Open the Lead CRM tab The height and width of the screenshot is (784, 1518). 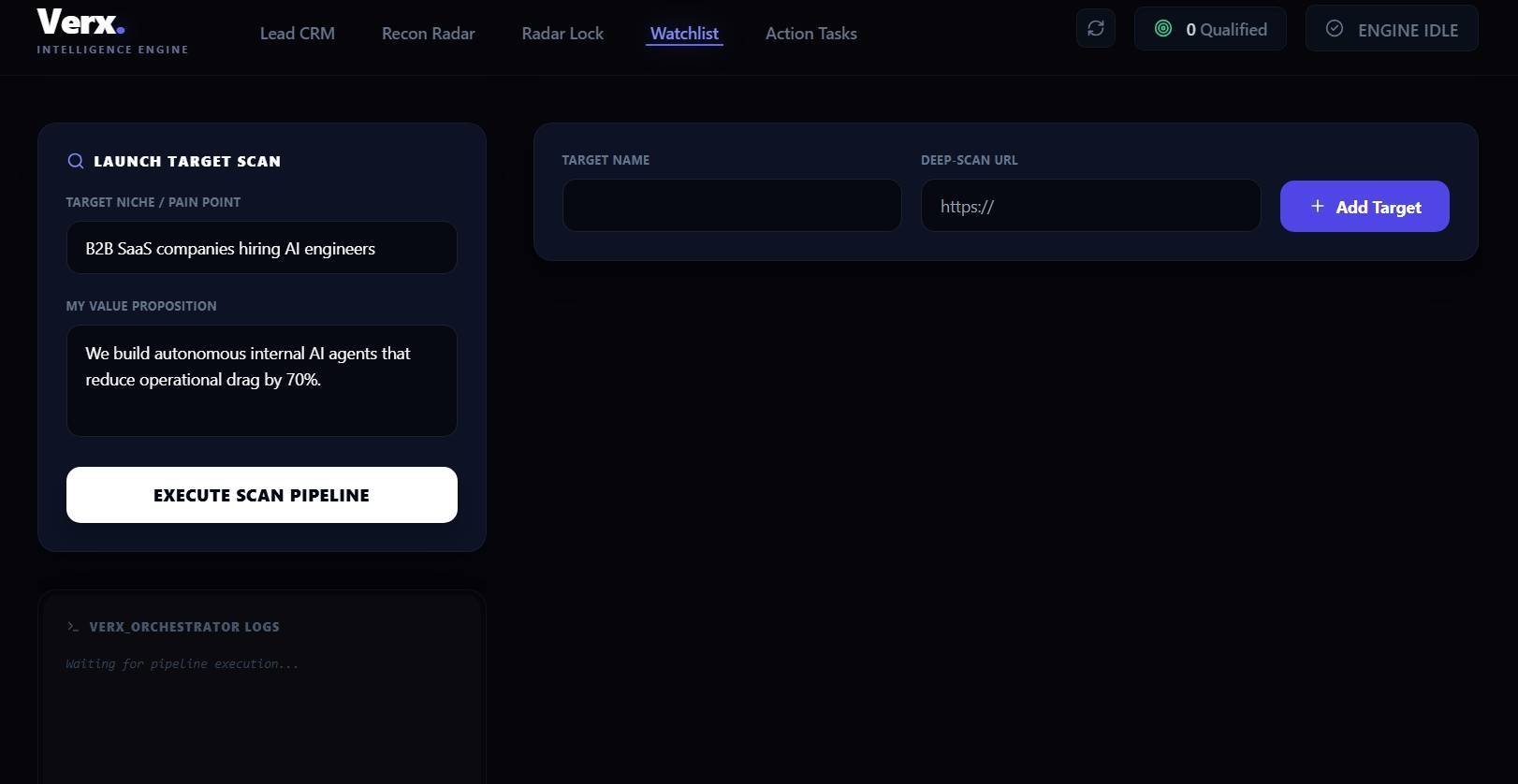(x=297, y=34)
